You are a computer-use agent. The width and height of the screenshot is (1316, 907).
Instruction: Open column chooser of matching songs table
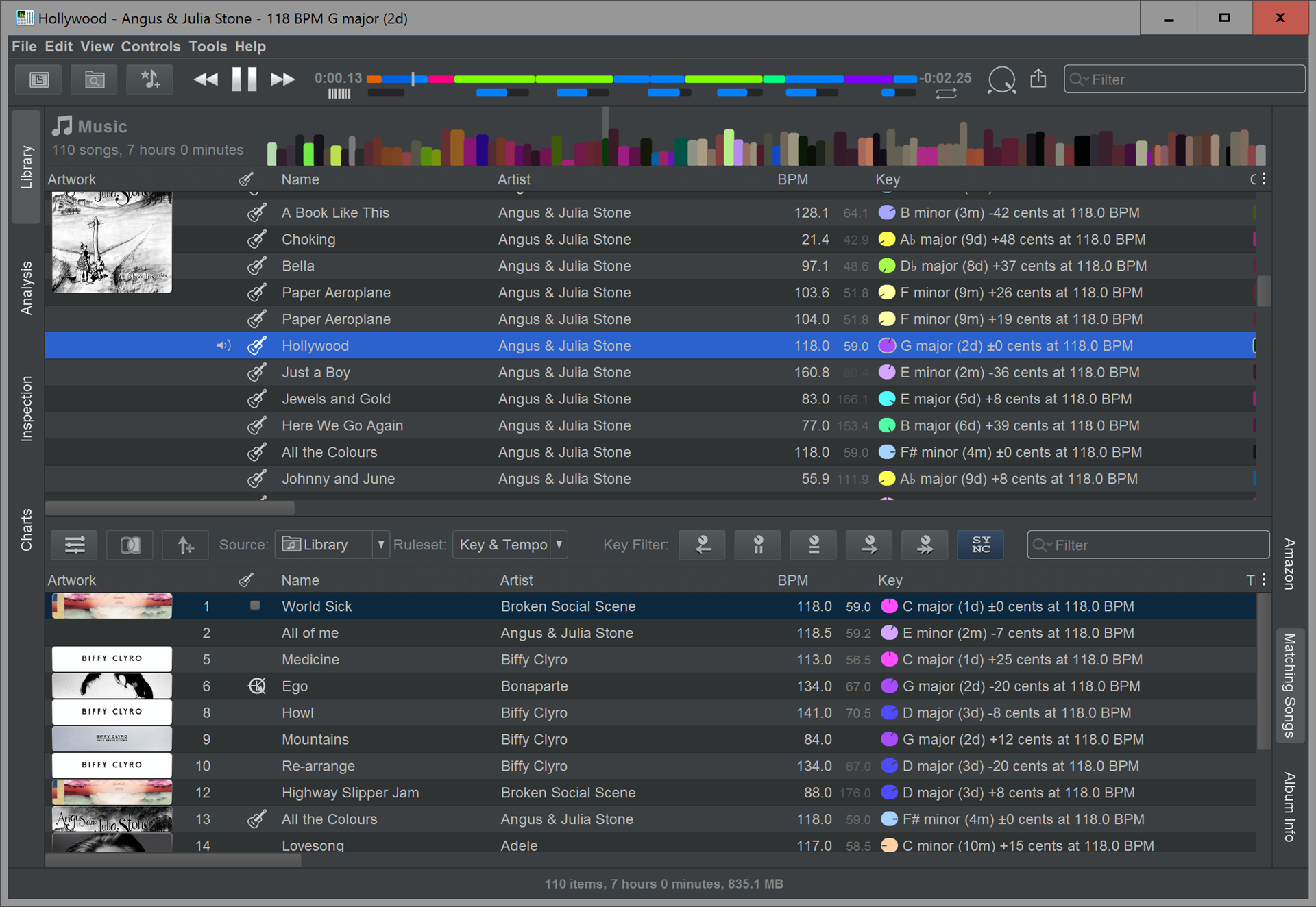click(1263, 580)
